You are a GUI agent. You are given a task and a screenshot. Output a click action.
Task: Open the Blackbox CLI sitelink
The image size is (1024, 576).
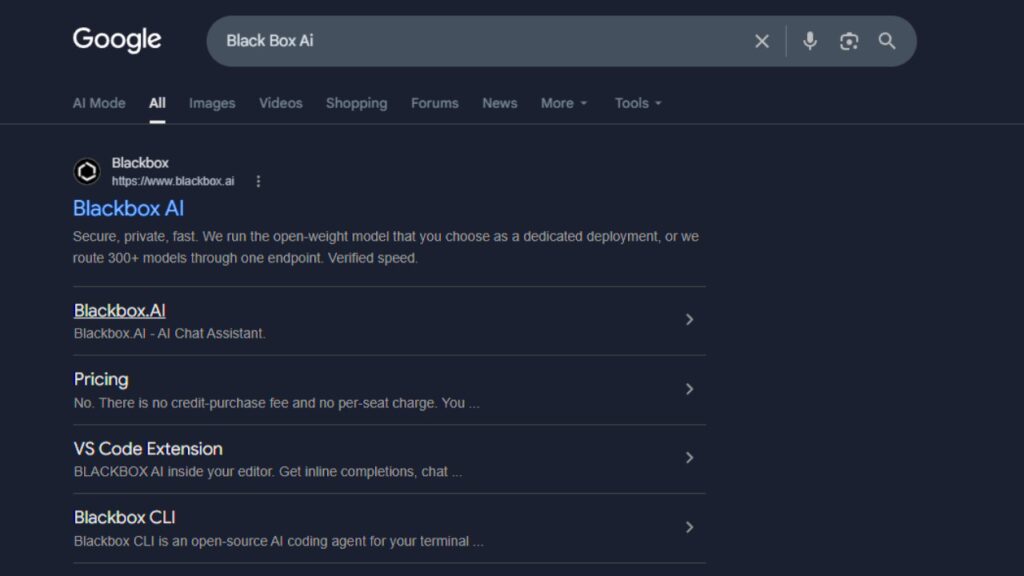pos(125,517)
